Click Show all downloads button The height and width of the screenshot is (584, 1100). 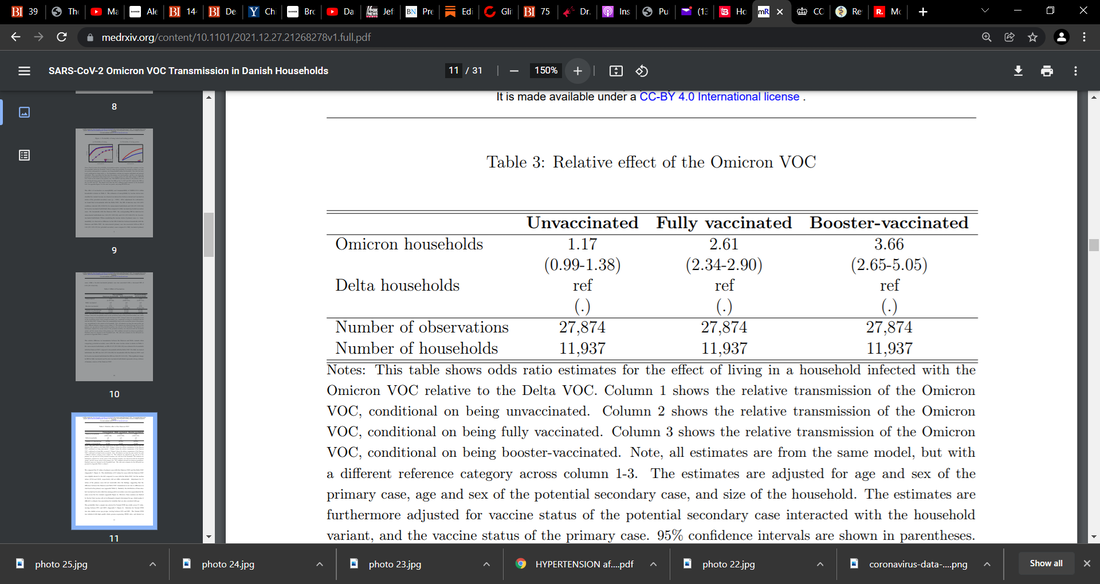1046,564
